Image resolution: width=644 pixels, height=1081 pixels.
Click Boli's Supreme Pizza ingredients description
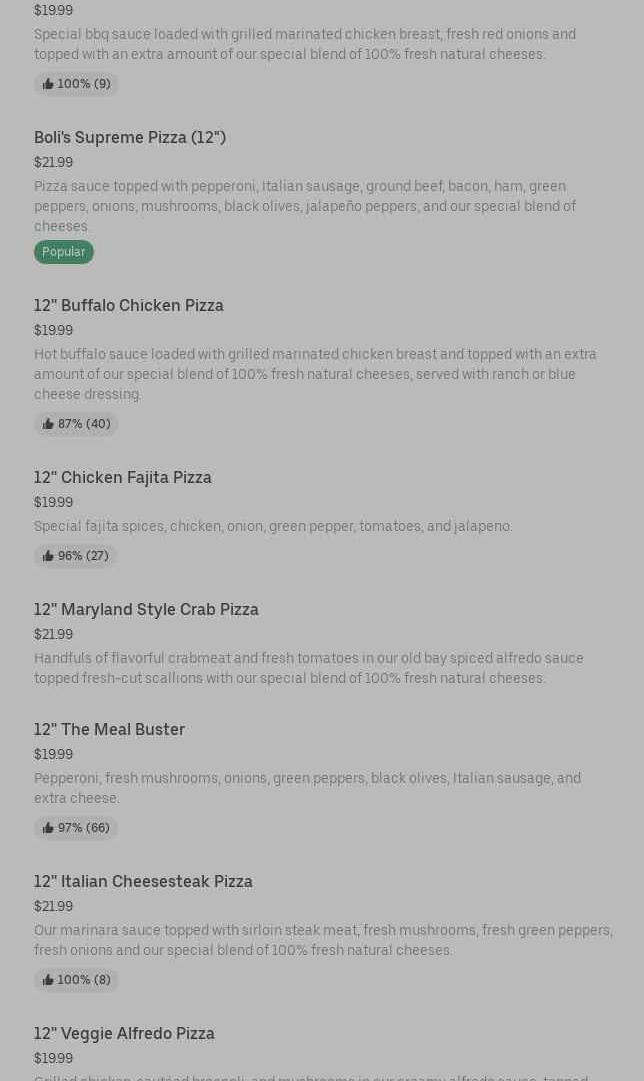point(305,206)
